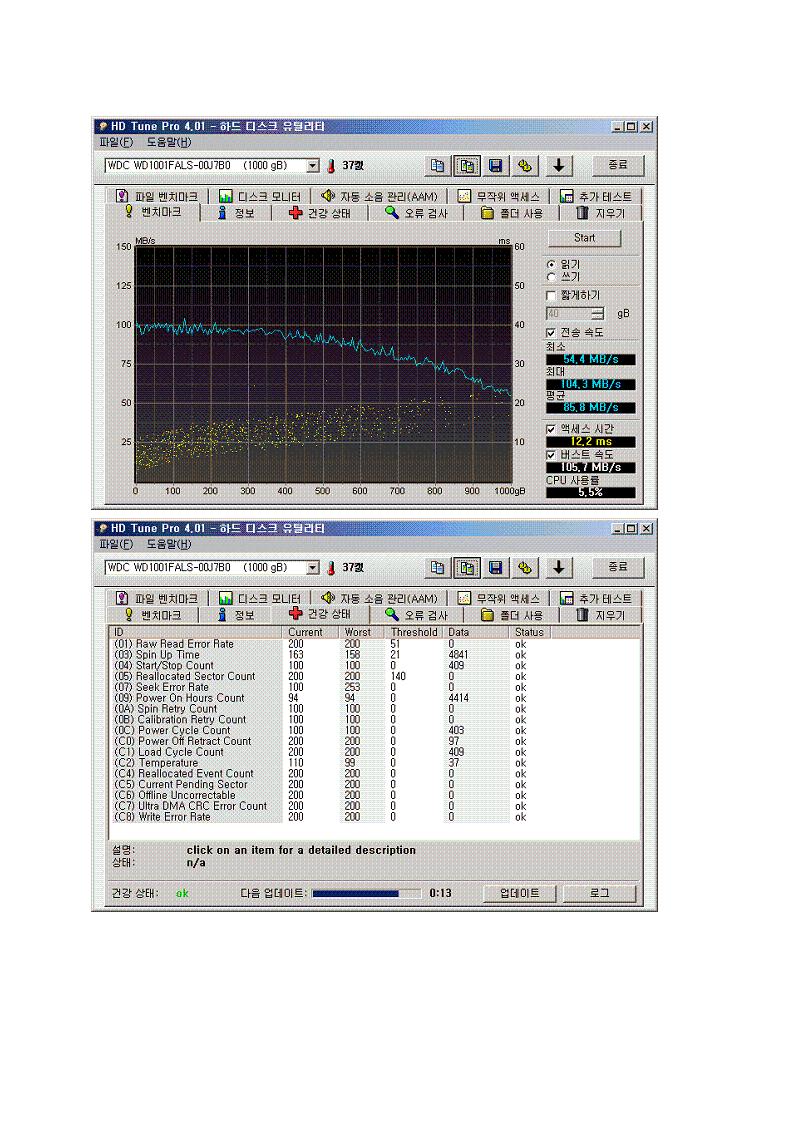Click Status column header
This screenshot has width=794, height=1123.
[529, 632]
